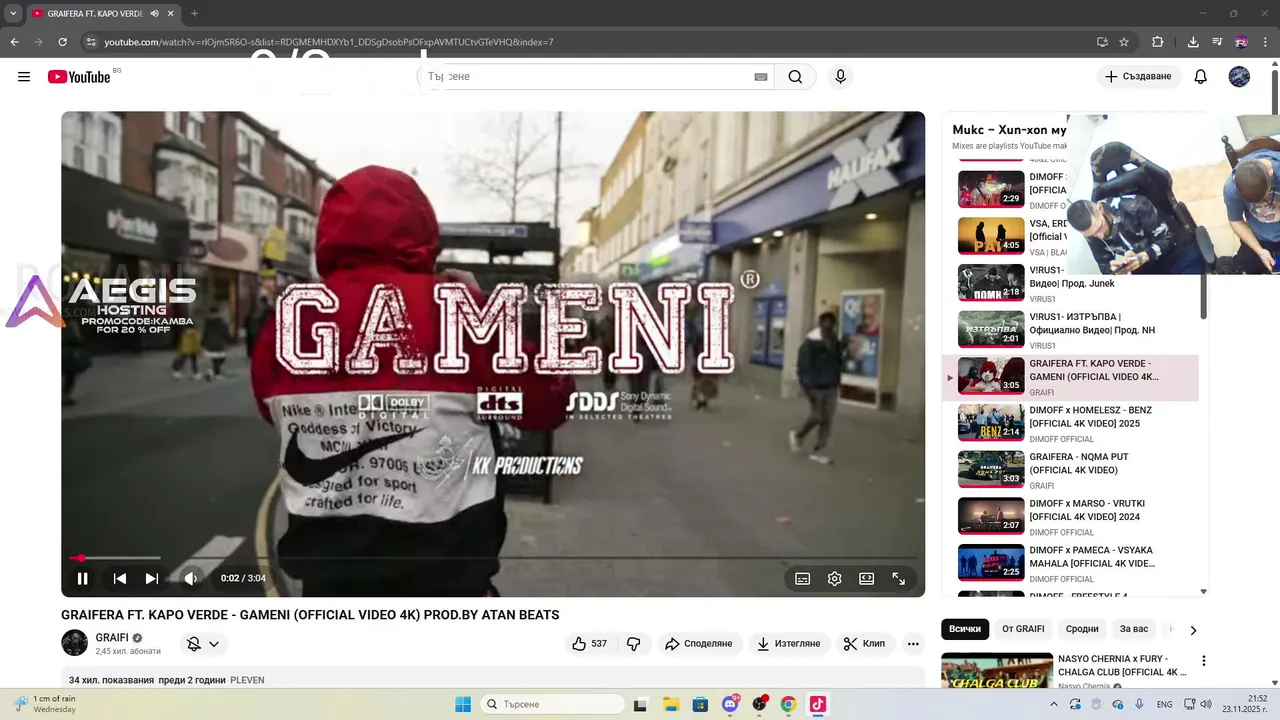Reload the page

coord(62,42)
